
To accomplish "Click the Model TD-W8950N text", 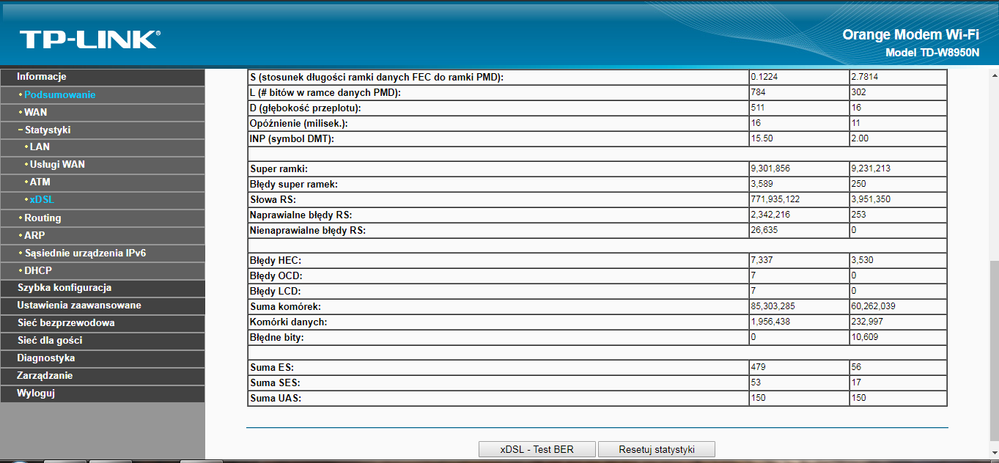I will pos(932,53).
